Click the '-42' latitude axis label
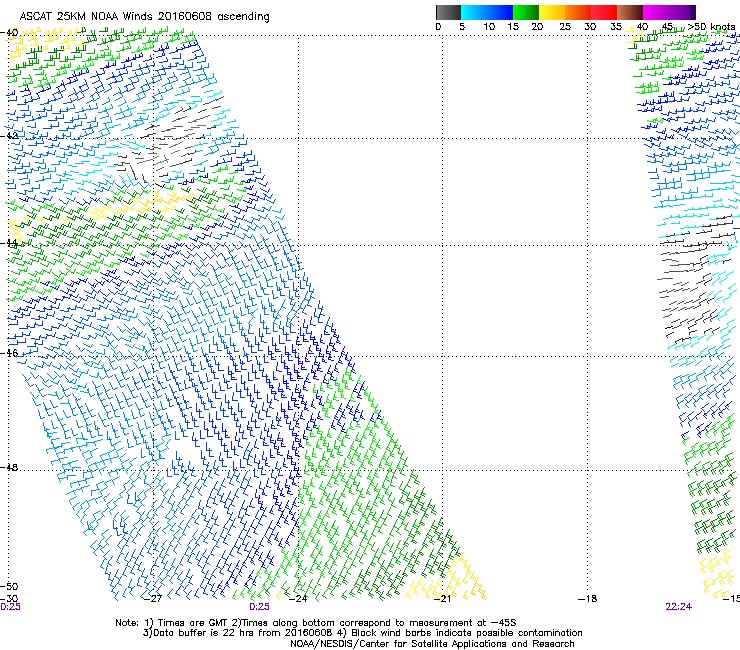The height and width of the screenshot is (650, 740). [9, 135]
